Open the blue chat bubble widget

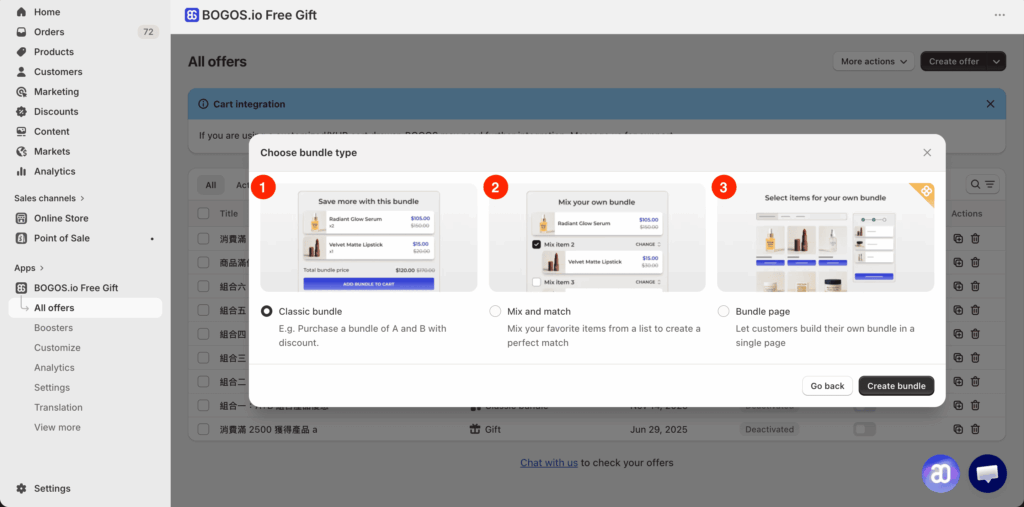pyautogui.click(x=987, y=474)
